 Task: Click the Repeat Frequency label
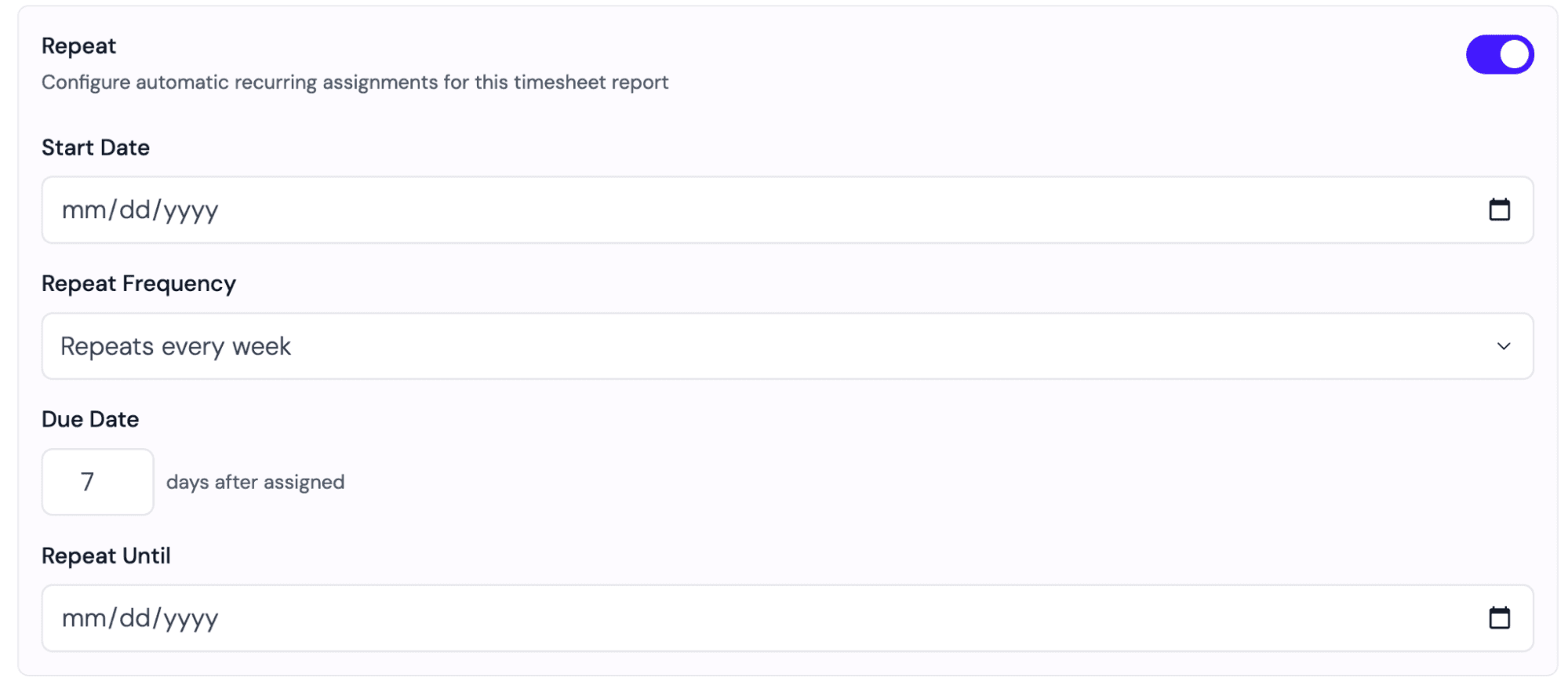coord(139,283)
